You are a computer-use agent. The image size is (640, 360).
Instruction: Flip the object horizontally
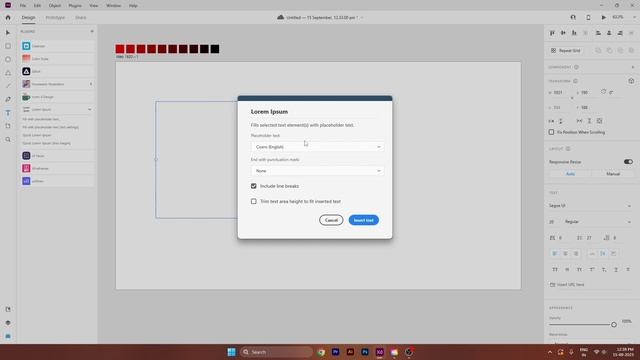tap(551, 121)
